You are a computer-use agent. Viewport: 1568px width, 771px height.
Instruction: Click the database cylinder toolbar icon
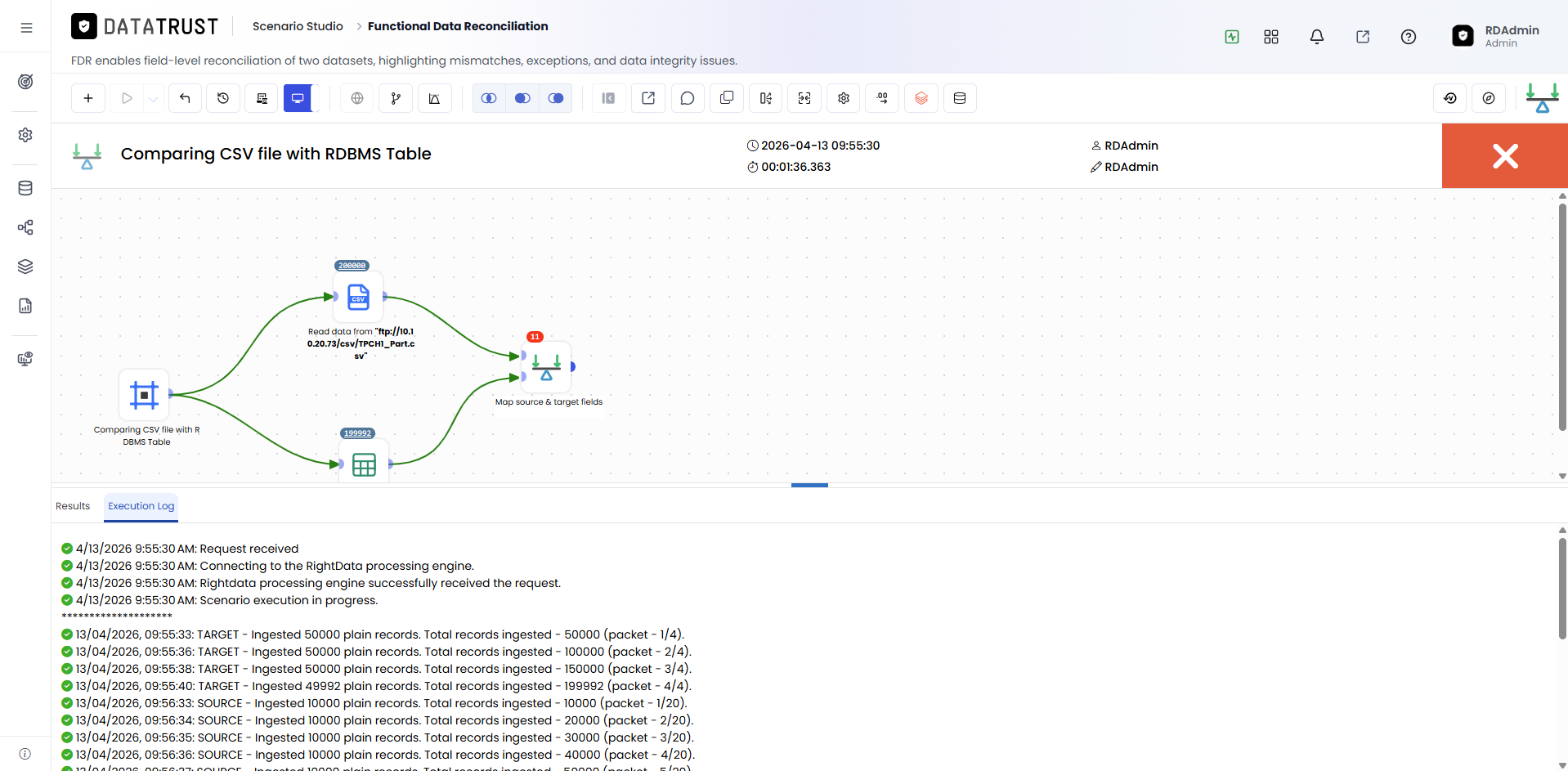[x=960, y=98]
